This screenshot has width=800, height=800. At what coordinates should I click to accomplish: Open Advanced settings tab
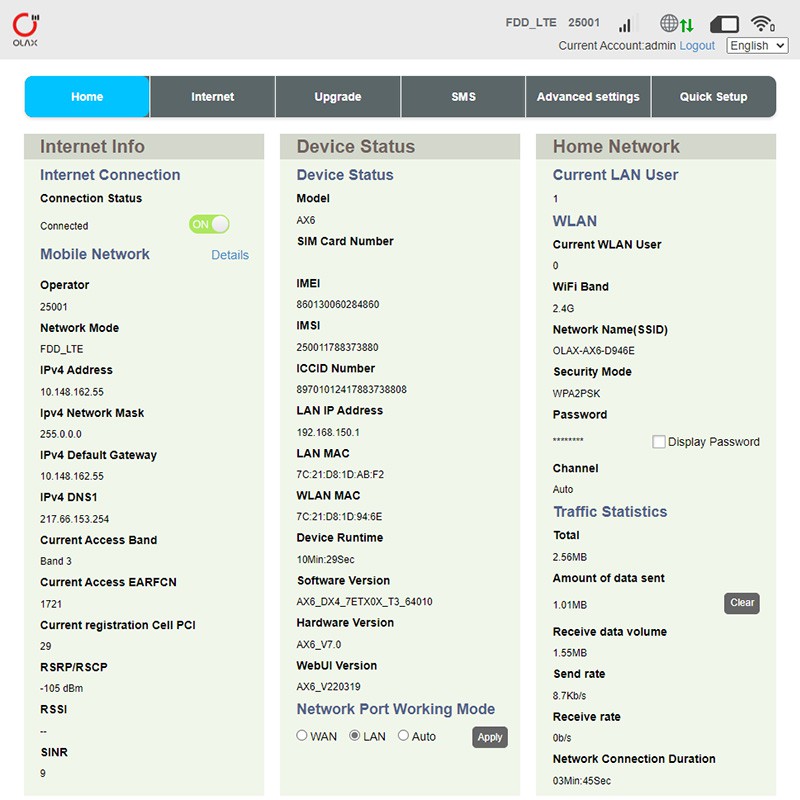pyautogui.click(x=588, y=97)
